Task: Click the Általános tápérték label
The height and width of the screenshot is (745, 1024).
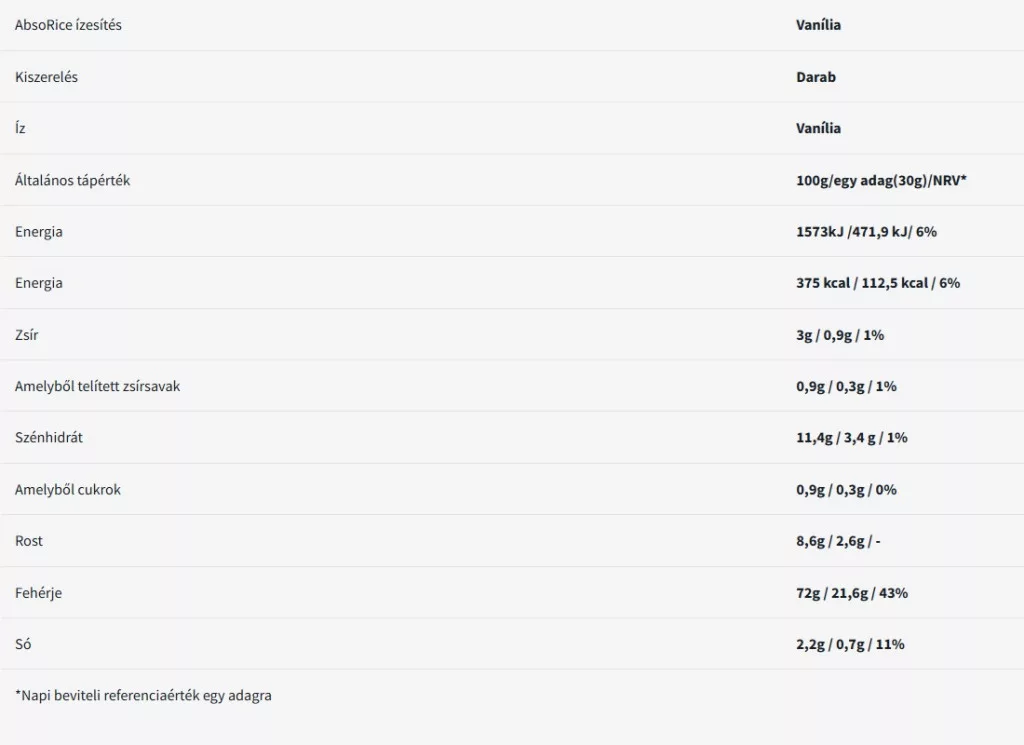Action: 72,180
